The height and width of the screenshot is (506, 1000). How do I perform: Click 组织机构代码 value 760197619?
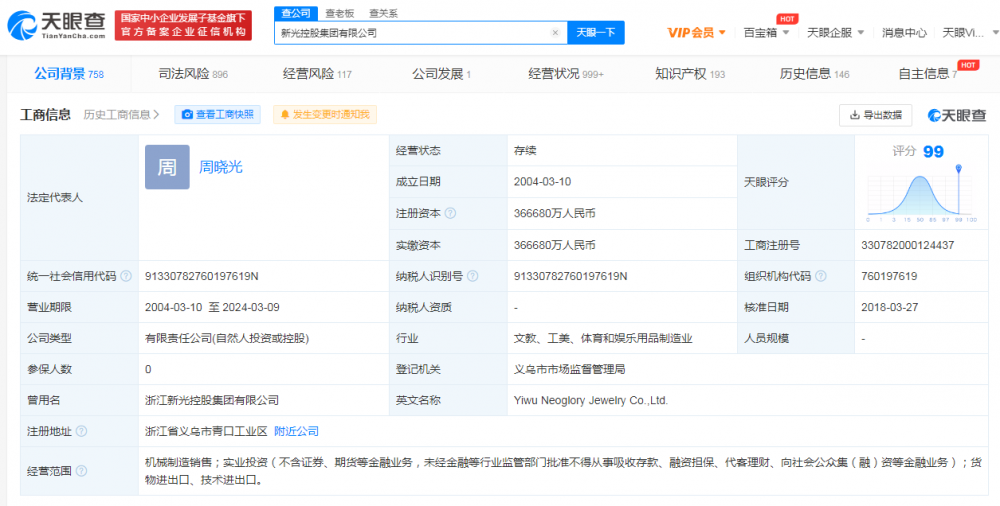coord(888,276)
